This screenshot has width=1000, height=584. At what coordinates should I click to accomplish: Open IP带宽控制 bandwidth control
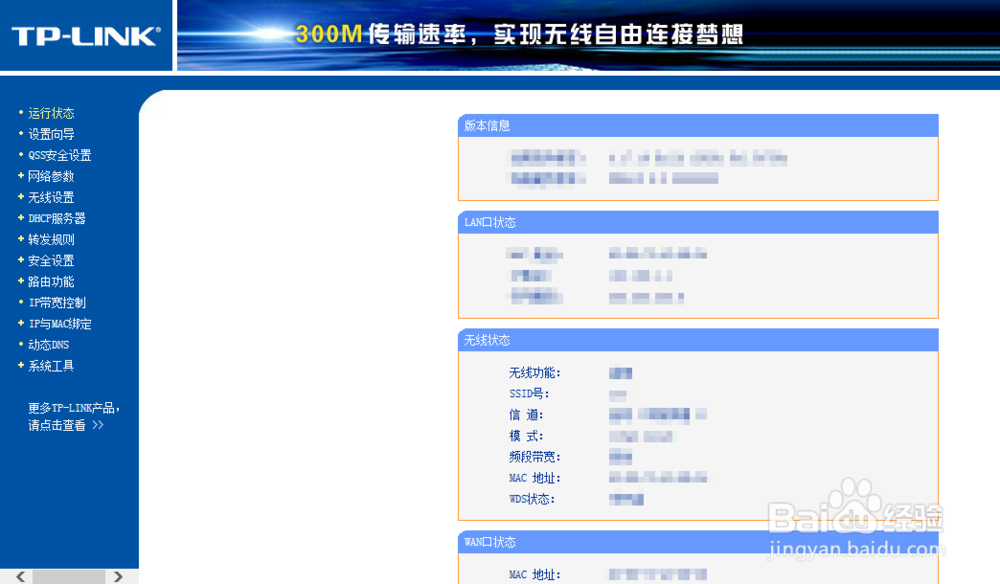(56, 302)
